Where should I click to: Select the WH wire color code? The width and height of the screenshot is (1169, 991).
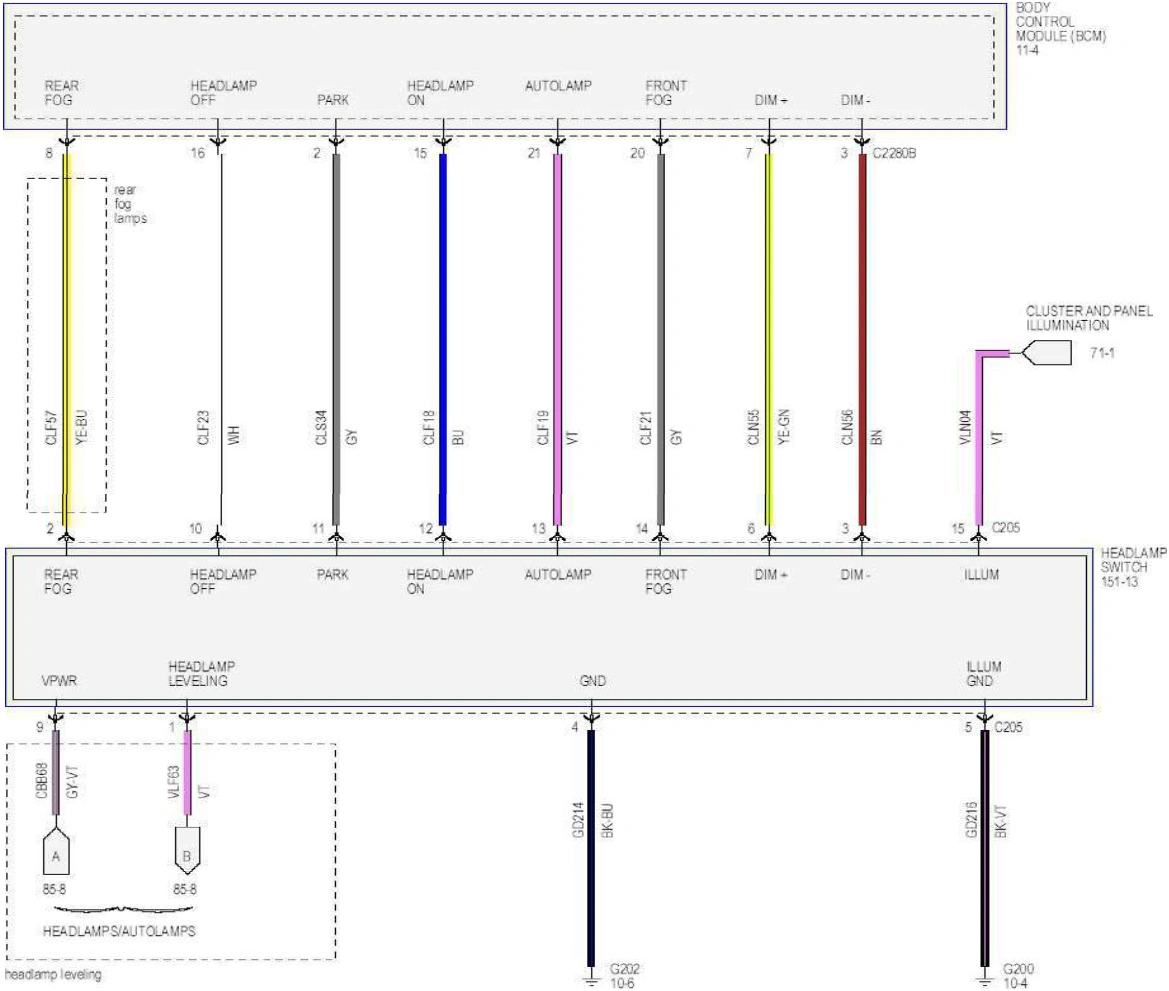pyautogui.click(x=233, y=435)
